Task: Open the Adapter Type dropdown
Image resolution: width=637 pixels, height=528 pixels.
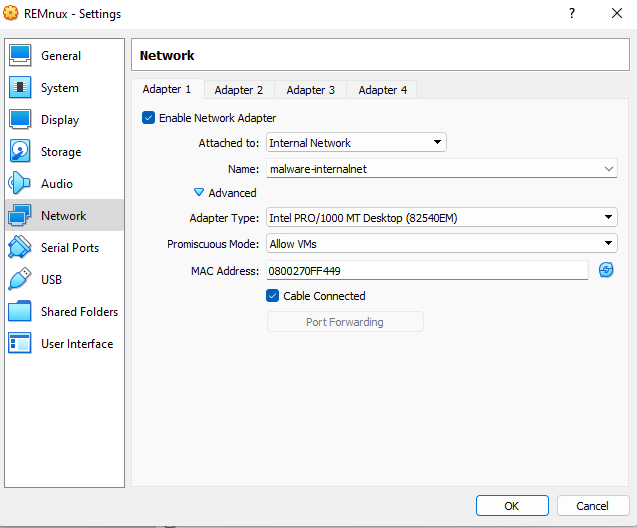Action: pos(441,217)
